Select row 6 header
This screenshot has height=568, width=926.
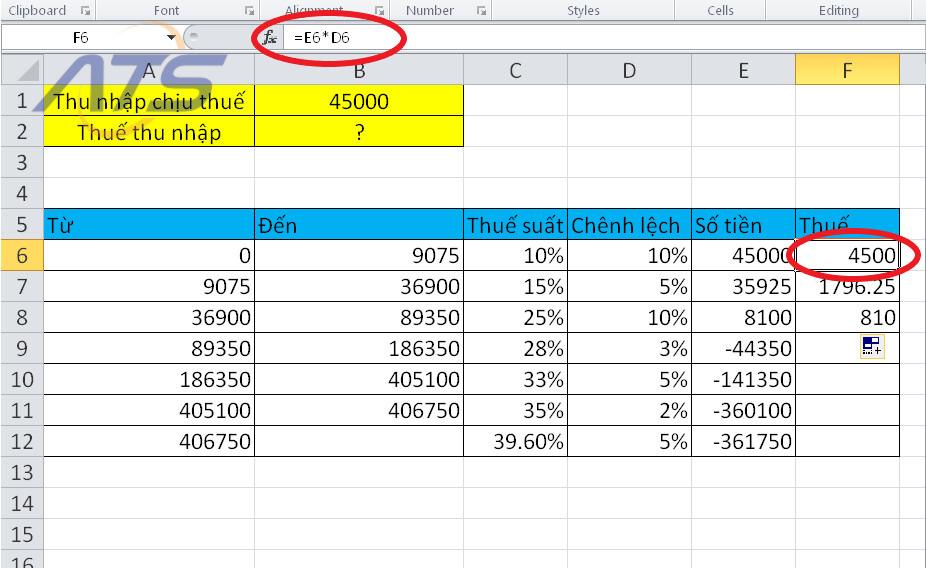[21, 255]
